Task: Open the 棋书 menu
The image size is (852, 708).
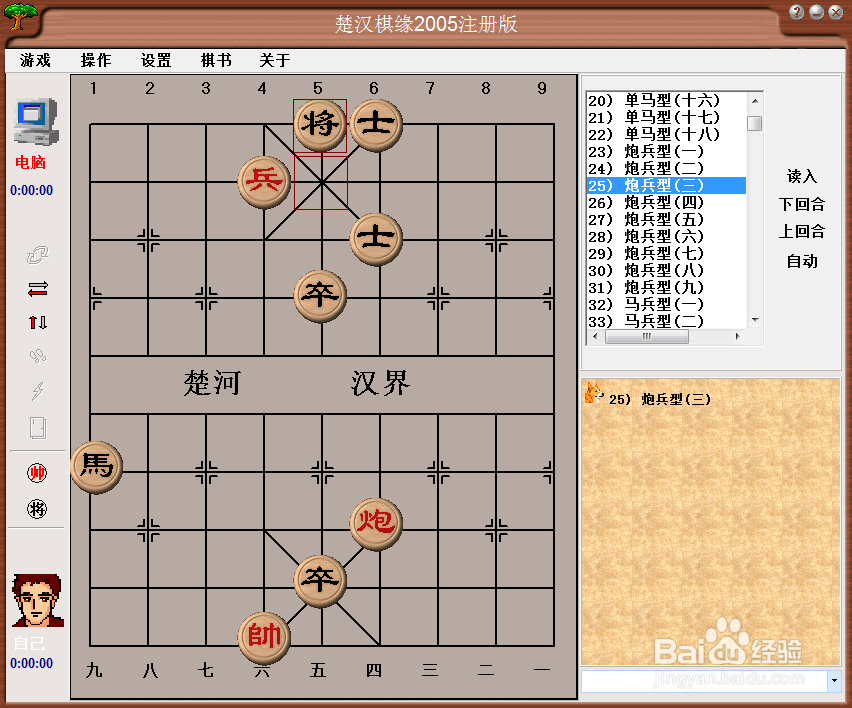Action: 216,60
